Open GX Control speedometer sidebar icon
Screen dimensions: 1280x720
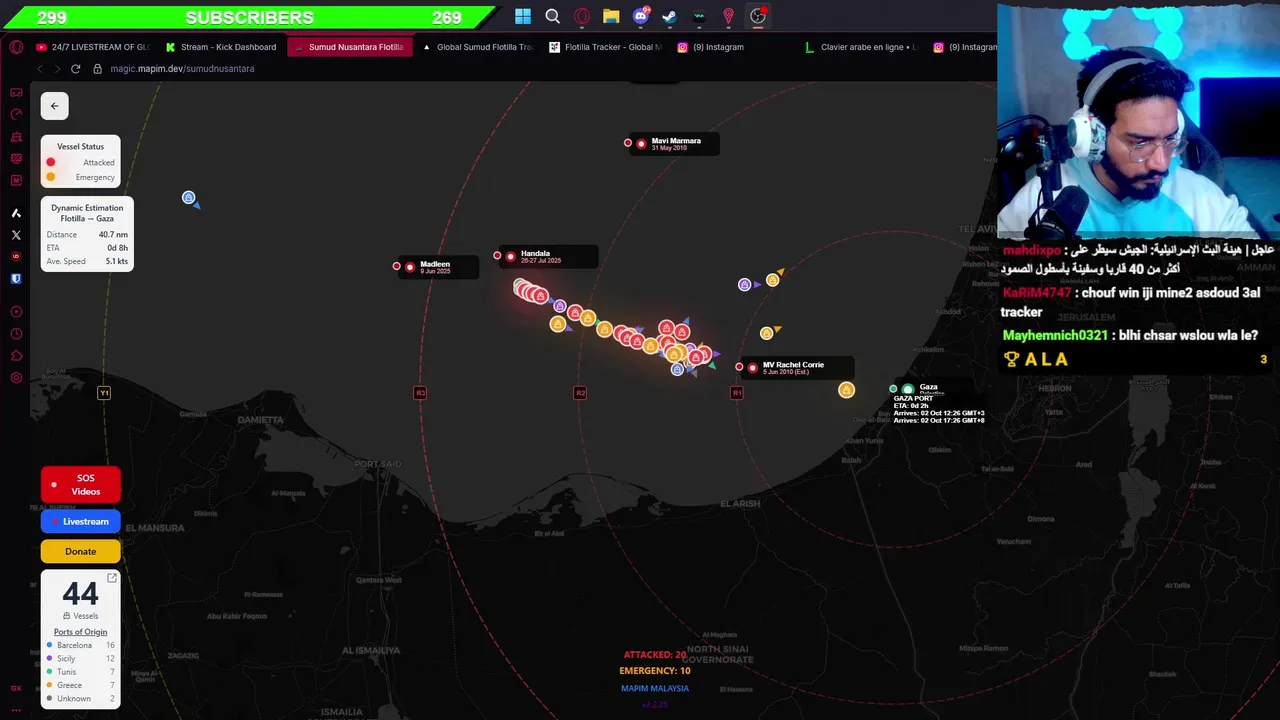(x=16, y=114)
